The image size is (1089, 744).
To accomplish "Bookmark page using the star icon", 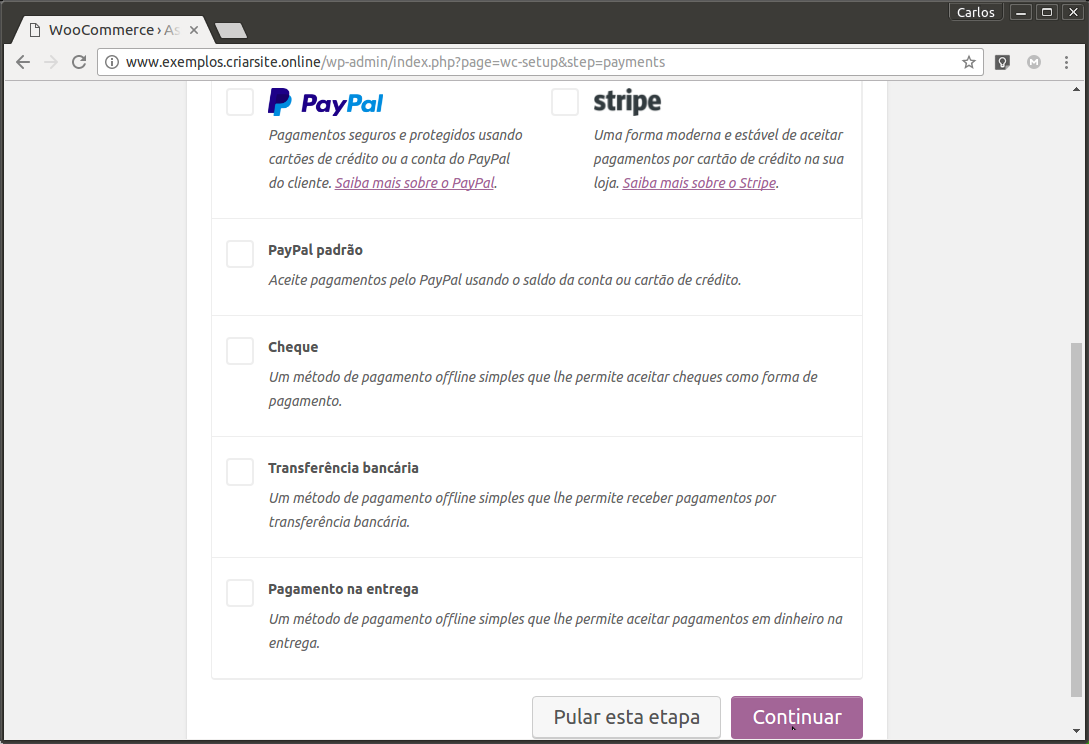I will click(x=968, y=62).
